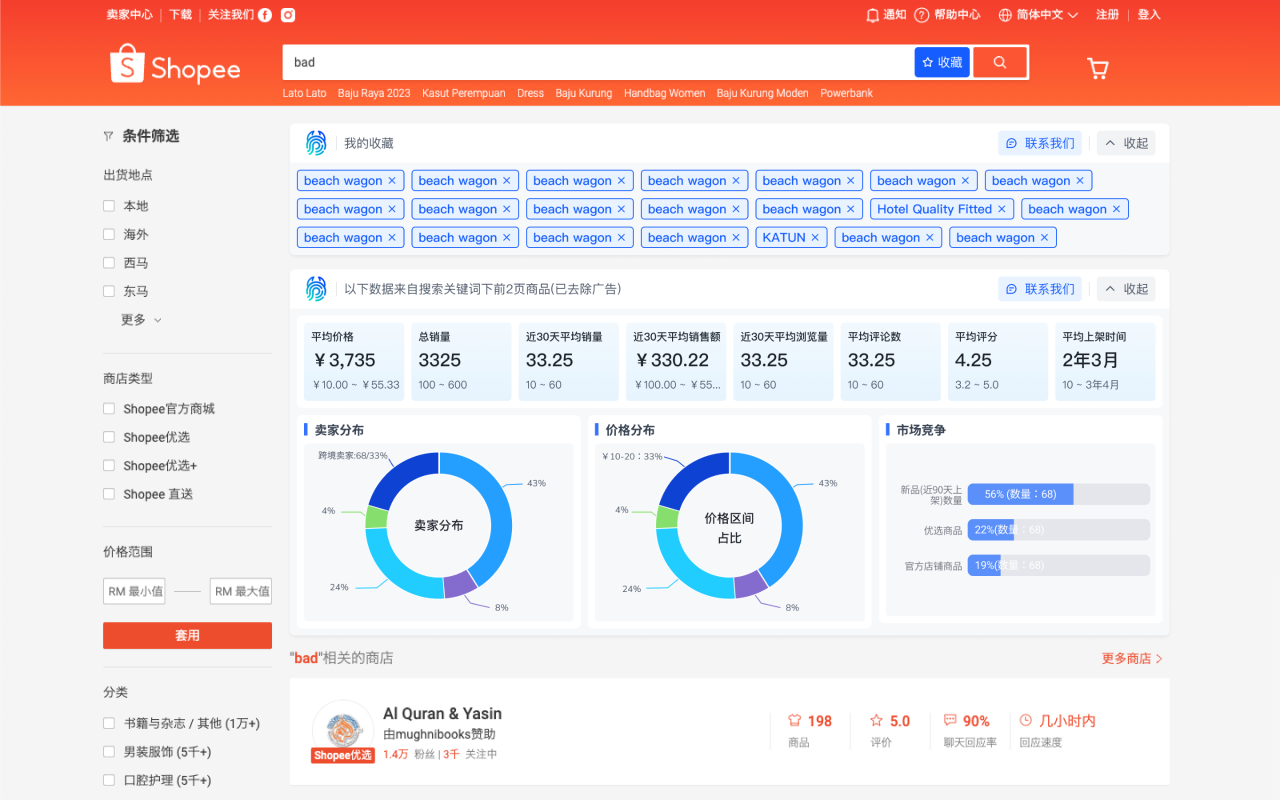Expand 更多 shipping locations

coord(141,320)
